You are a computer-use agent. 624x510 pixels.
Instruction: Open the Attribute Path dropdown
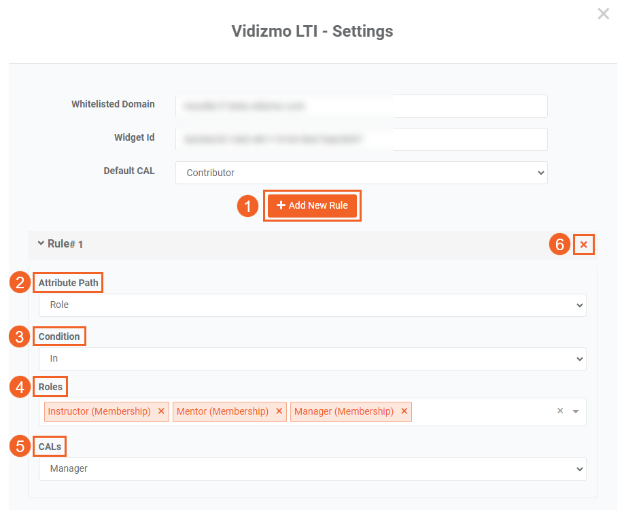point(312,305)
